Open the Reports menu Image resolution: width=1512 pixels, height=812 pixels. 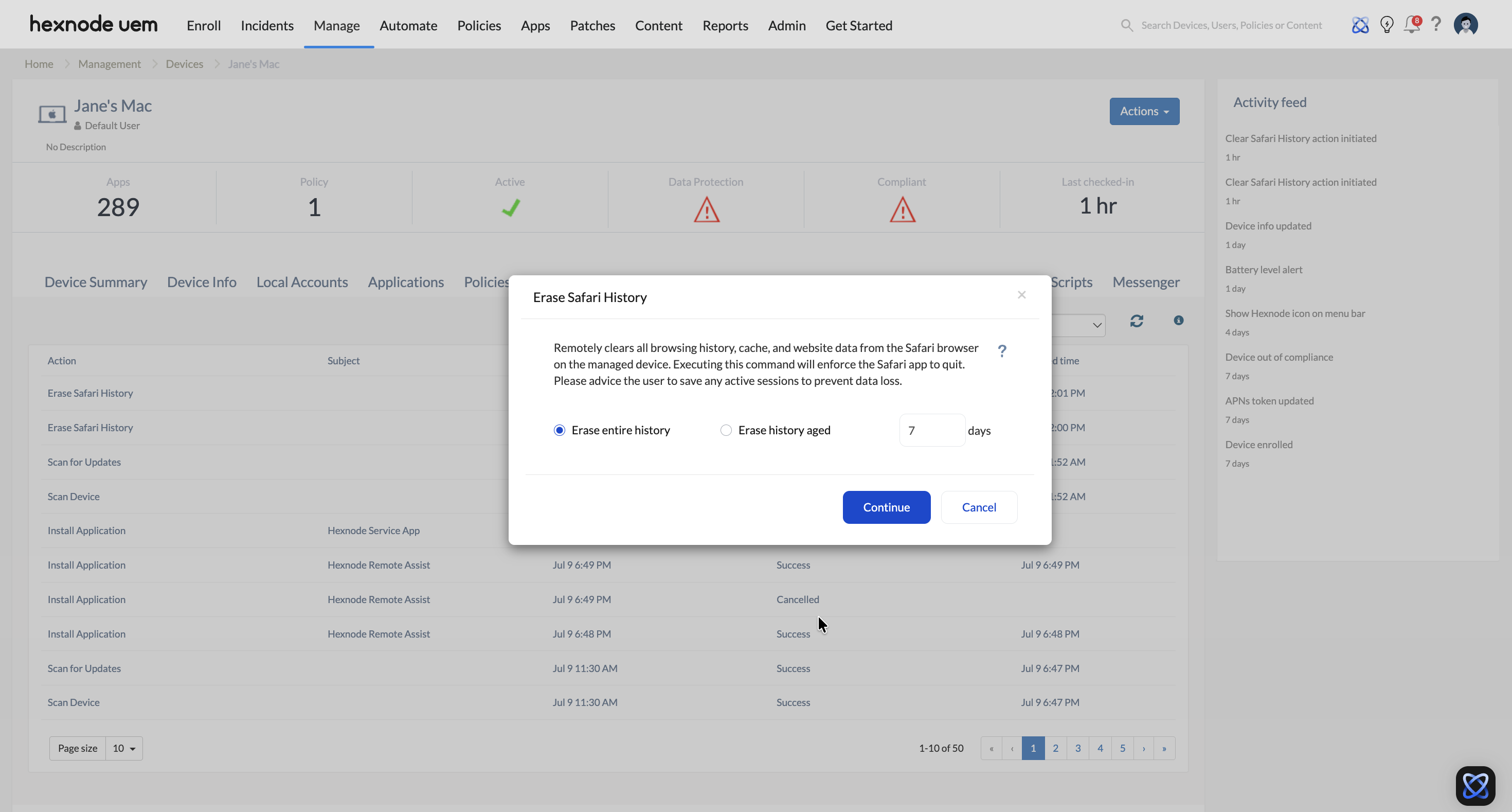(x=725, y=25)
